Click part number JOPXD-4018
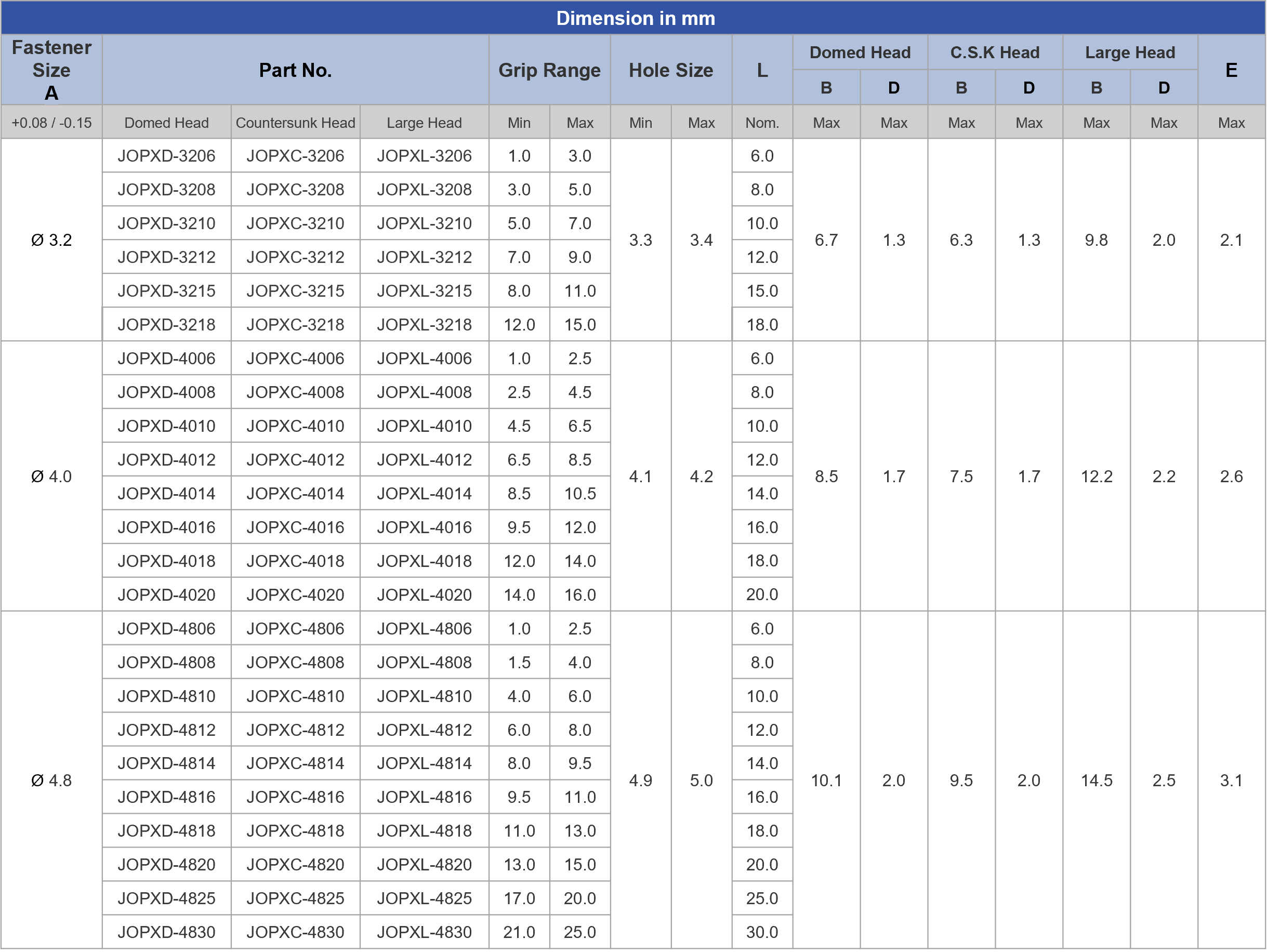 [167, 561]
